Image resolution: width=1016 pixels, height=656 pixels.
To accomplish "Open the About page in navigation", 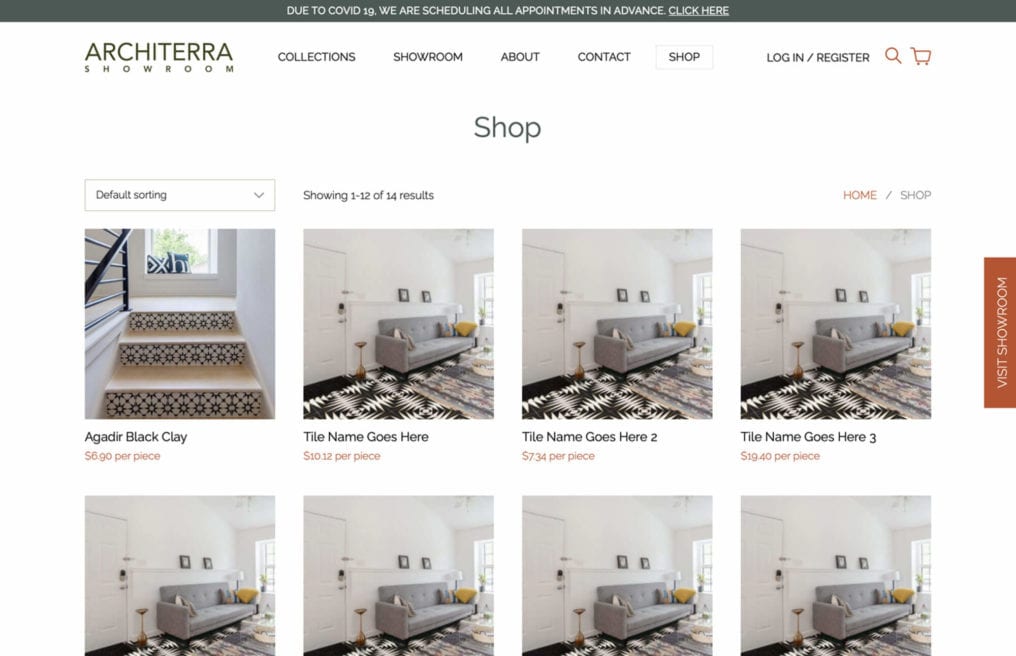I will (520, 57).
